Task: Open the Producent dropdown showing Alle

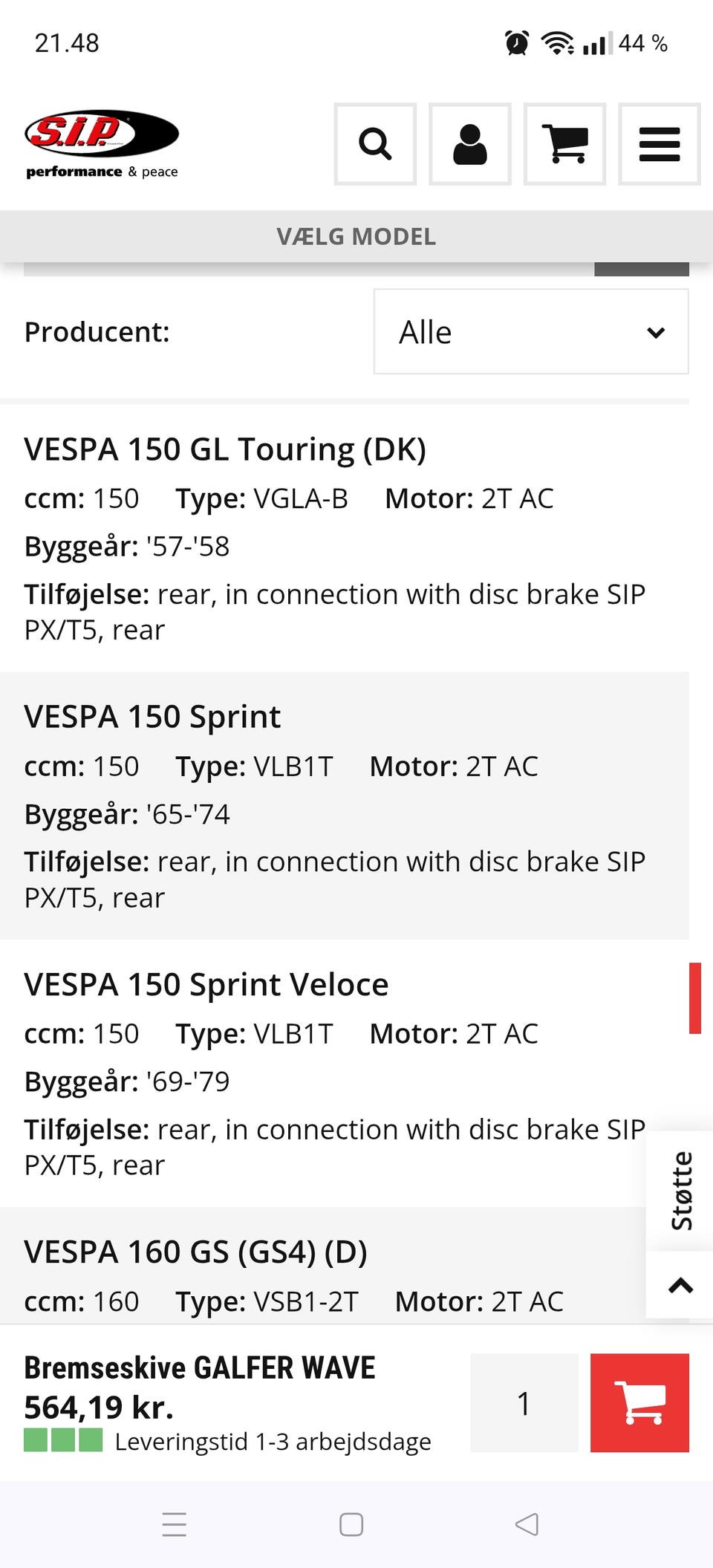Action: (531, 332)
